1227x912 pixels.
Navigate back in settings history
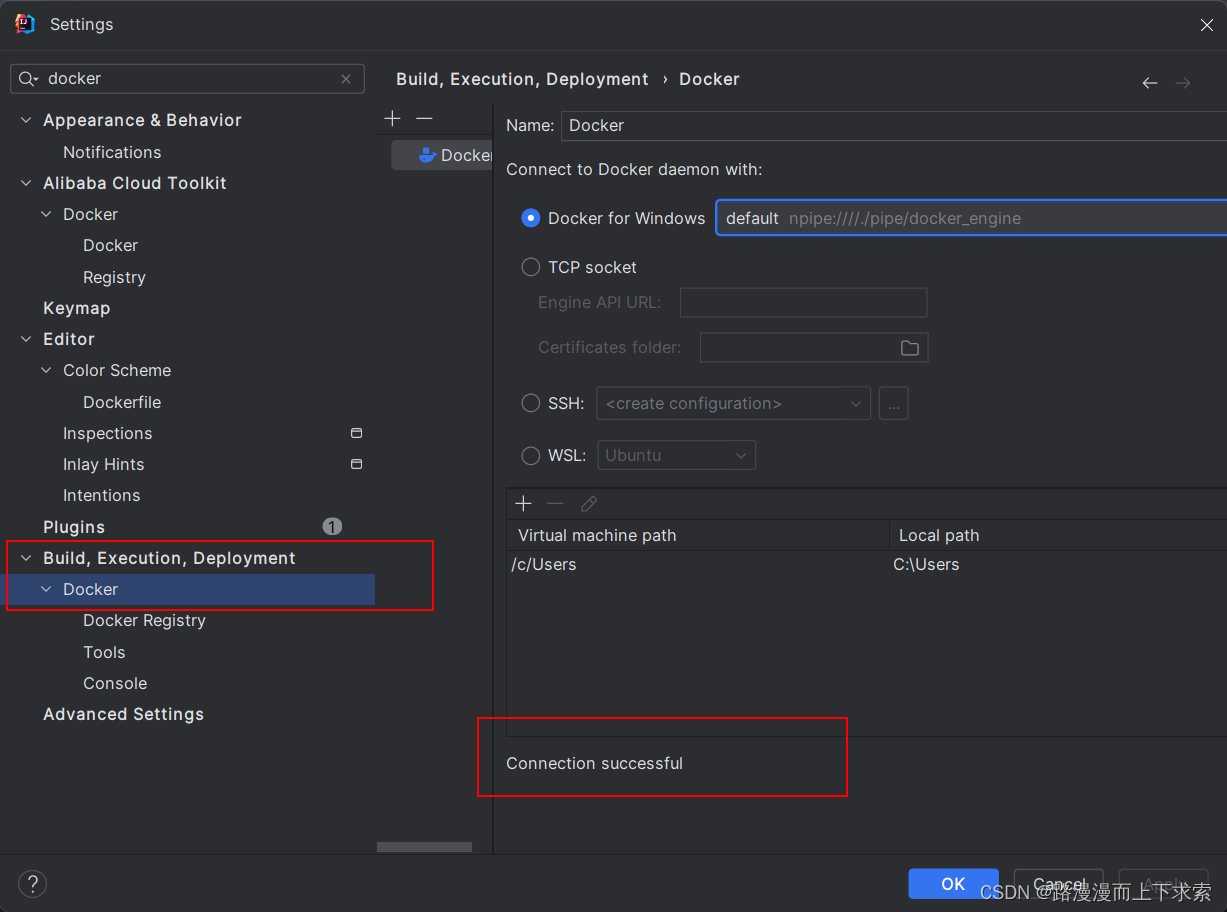(1150, 83)
